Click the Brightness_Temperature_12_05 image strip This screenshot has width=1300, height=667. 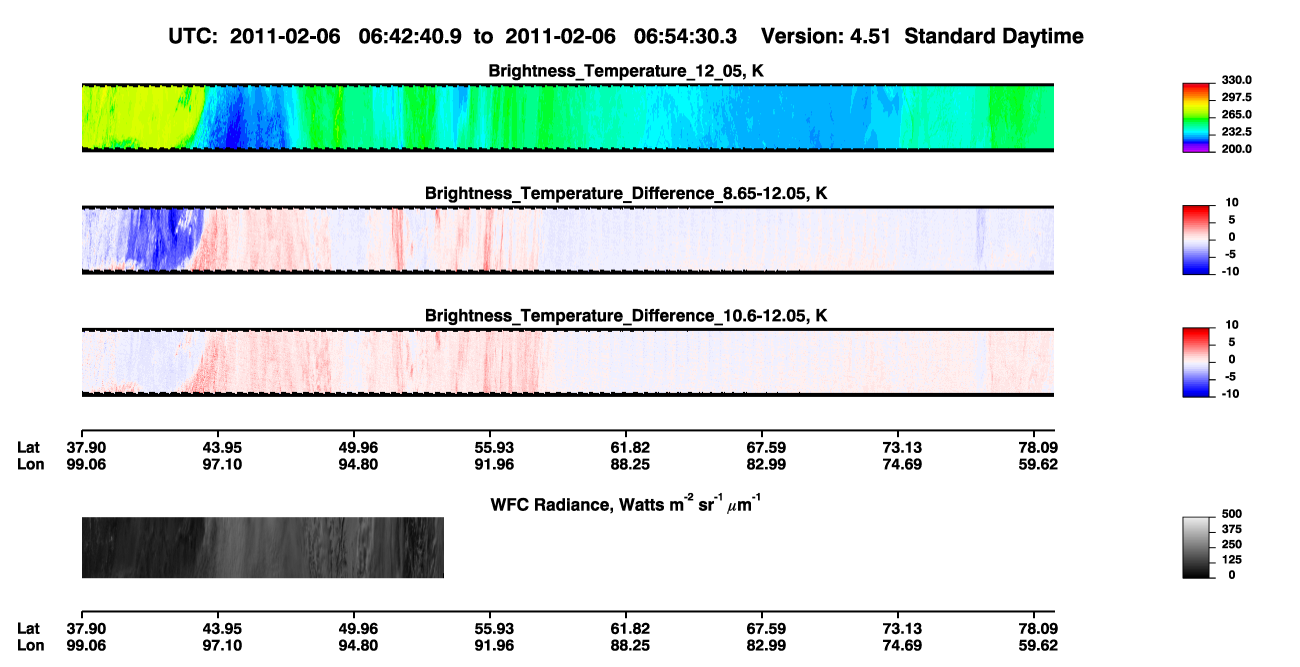pyautogui.click(x=567, y=117)
